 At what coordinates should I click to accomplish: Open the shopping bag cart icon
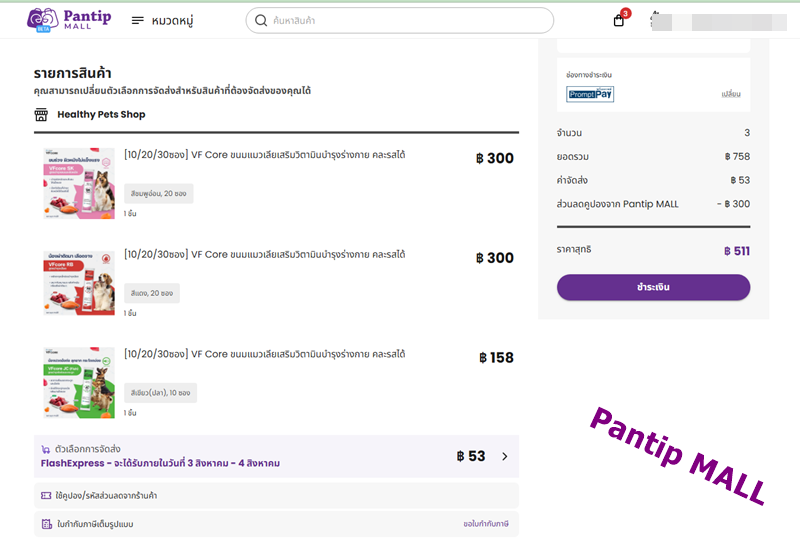[x=619, y=20]
